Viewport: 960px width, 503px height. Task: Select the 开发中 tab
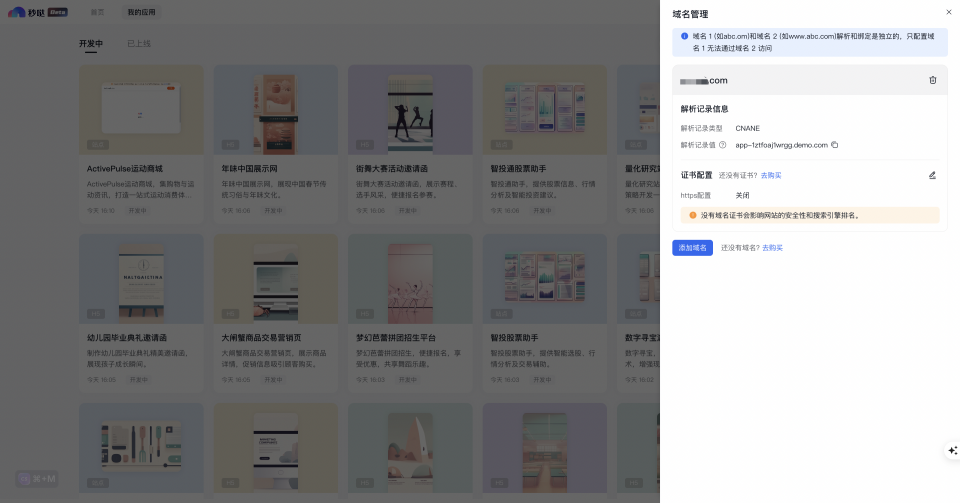(x=91, y=44)
